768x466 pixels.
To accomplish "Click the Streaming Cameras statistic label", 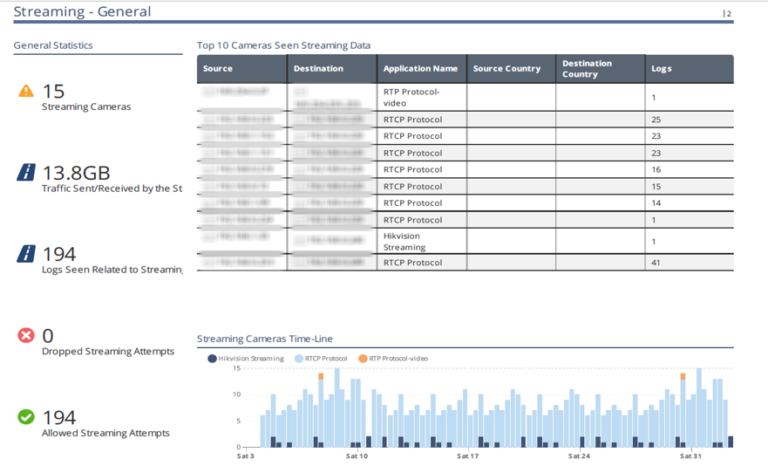I will pos(86,107).
